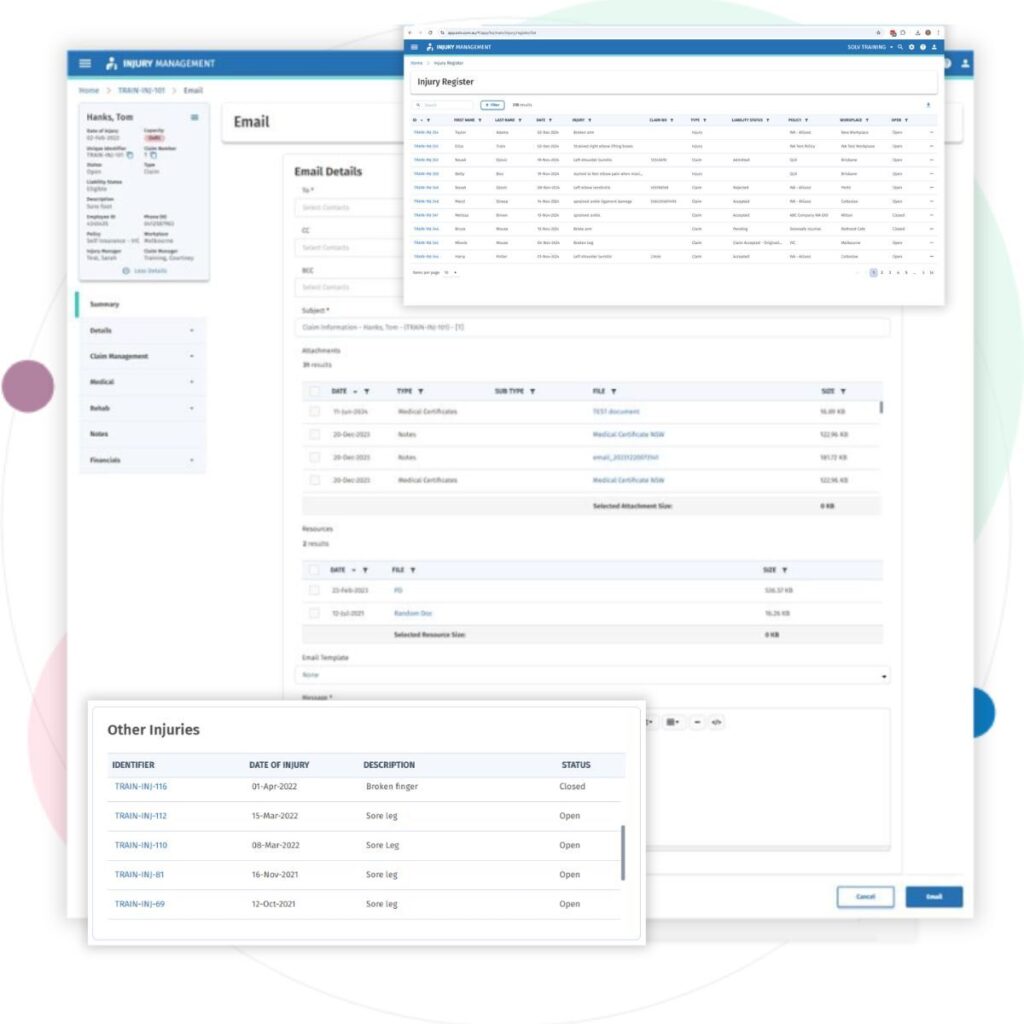
Task: Click the filter icon on the DATE column
Action: [368, 390]
